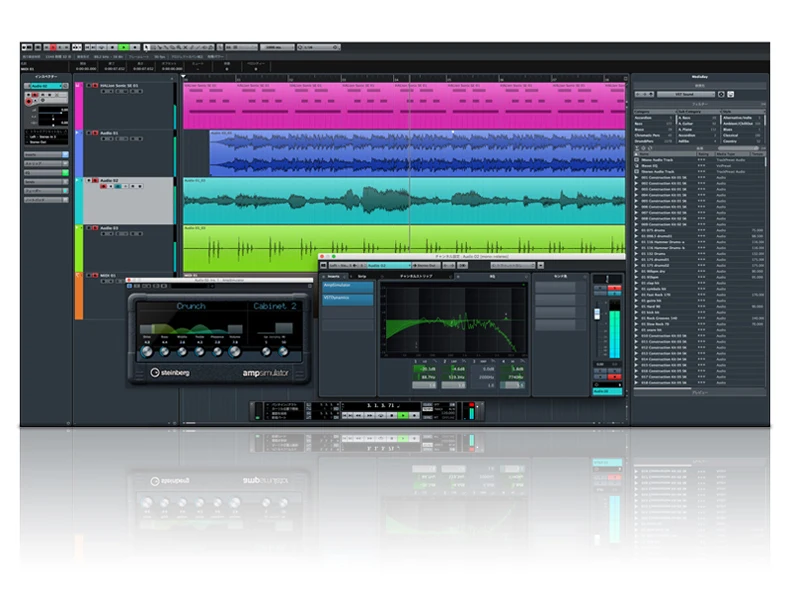Click the round record enable button in the Inspector
Screen dimensions: 790x593
point(29,101)
